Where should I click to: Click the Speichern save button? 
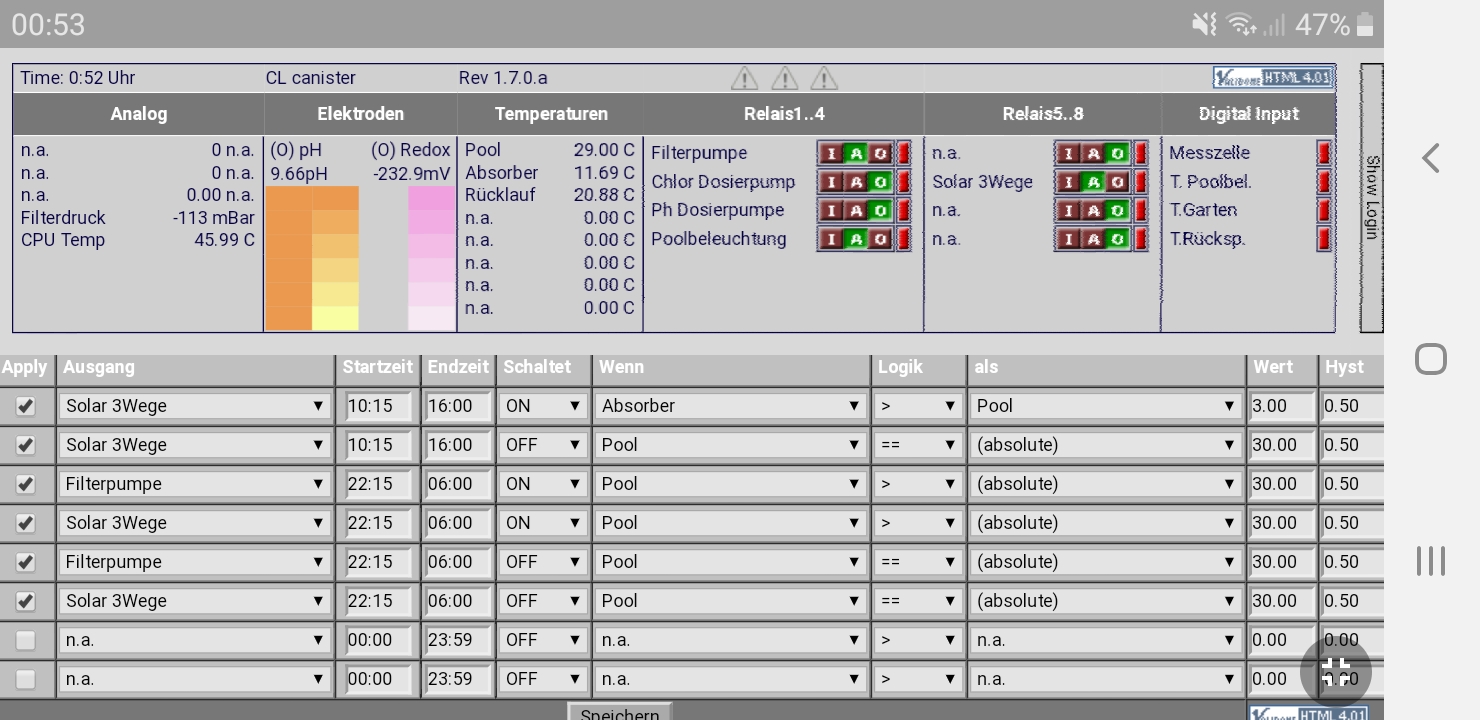coord(620,712)
